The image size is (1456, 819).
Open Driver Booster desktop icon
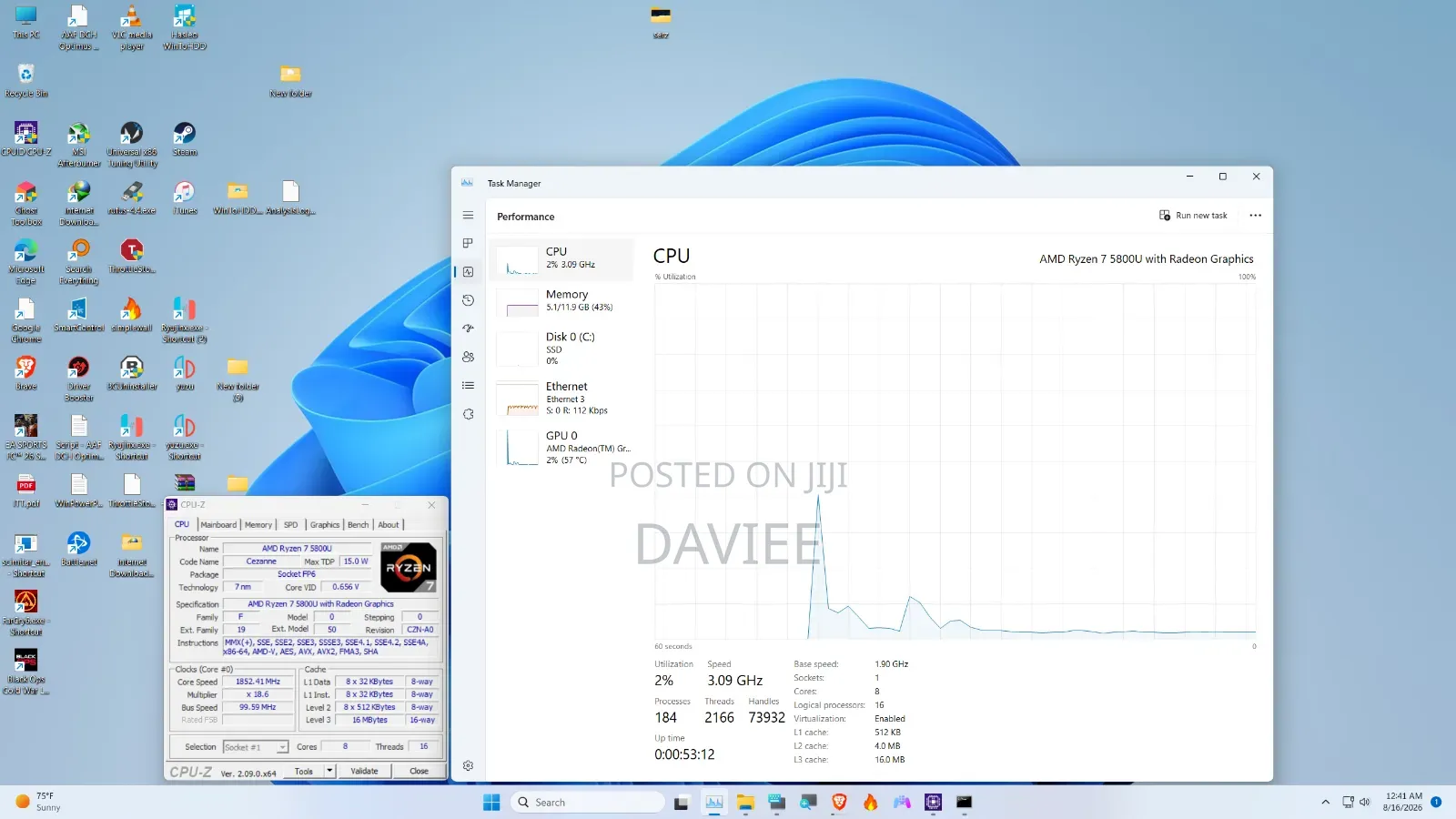pos(79,379)
